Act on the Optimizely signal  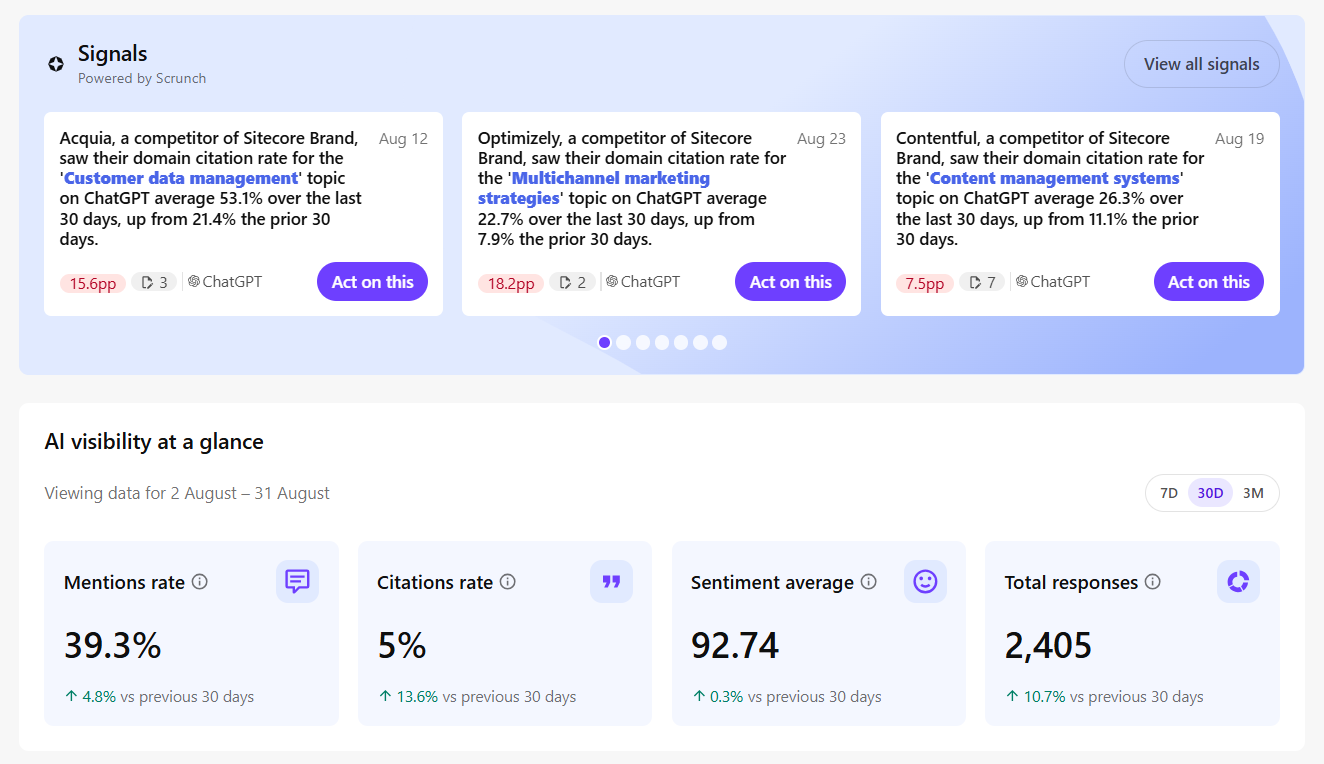(790, 282)
